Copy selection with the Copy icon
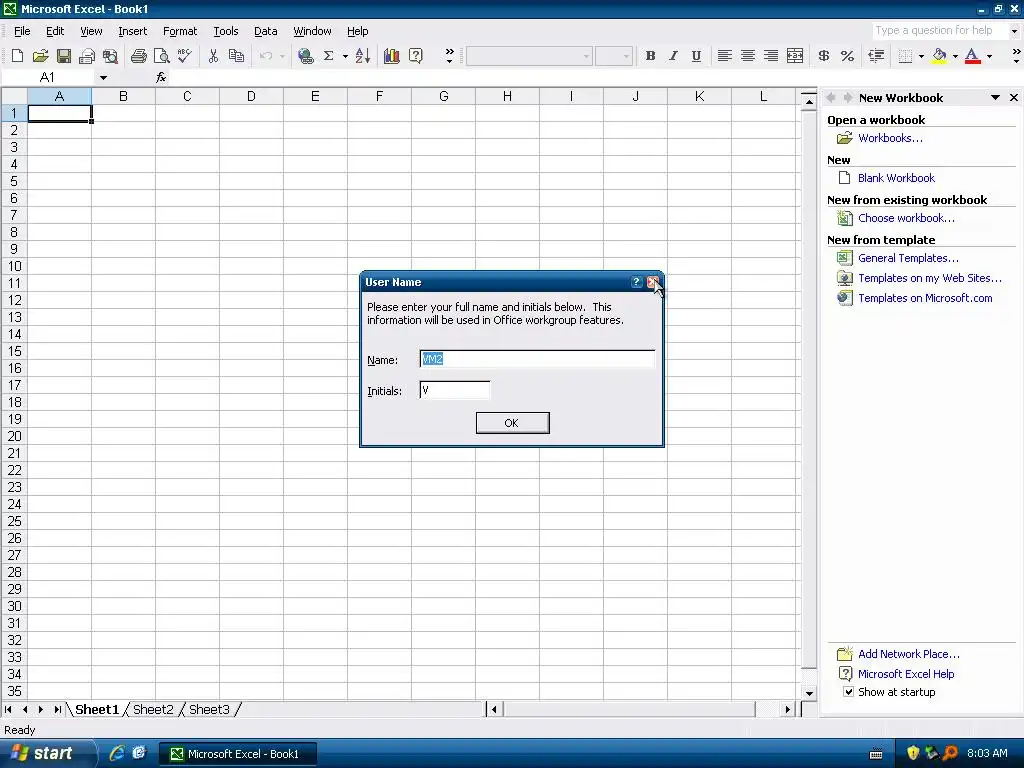1024x768 pixels. tap(236, 56)
